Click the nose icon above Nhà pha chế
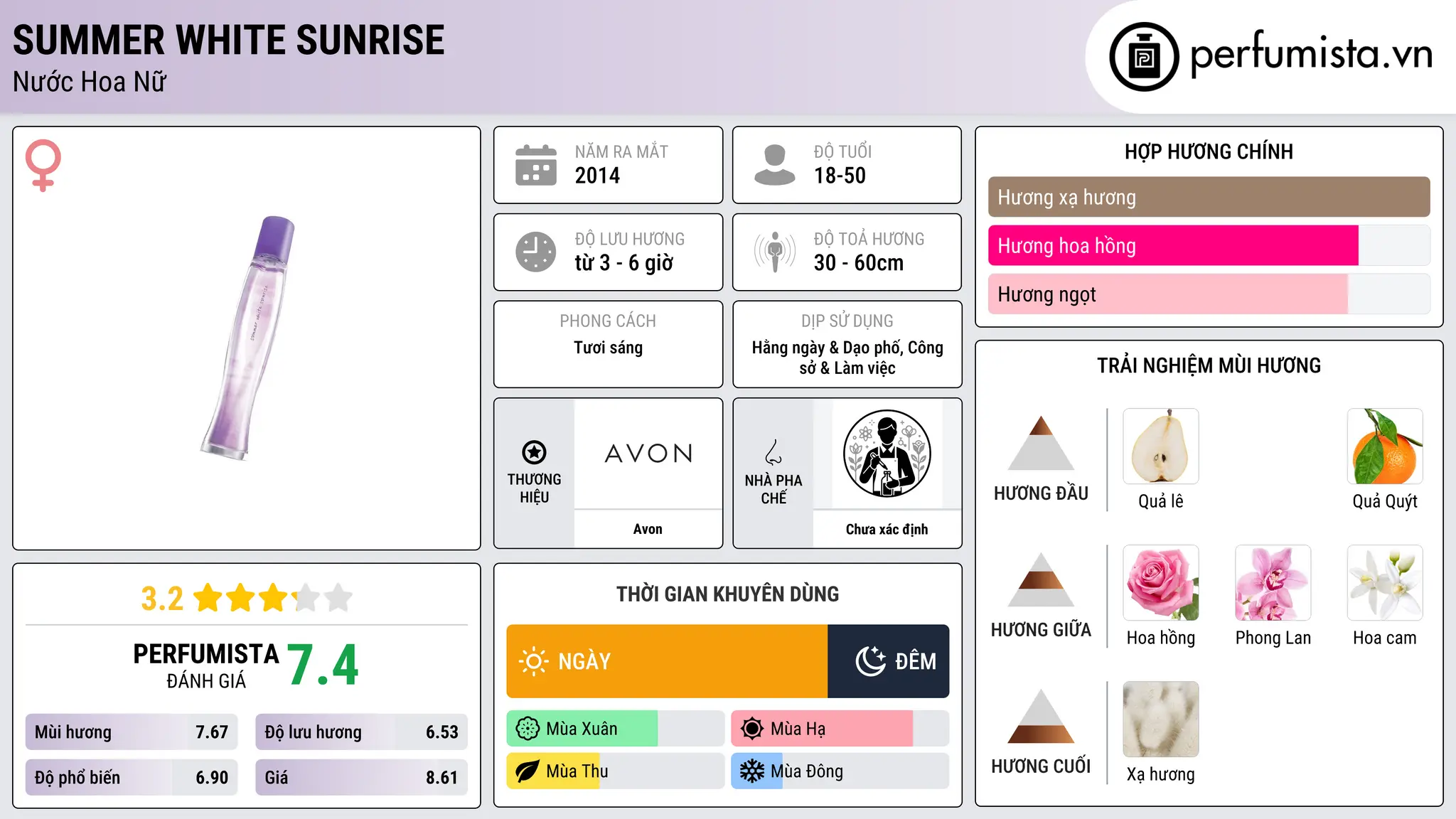The height and width of the screenshot is (819, 1456). click(x=773, y=452)
